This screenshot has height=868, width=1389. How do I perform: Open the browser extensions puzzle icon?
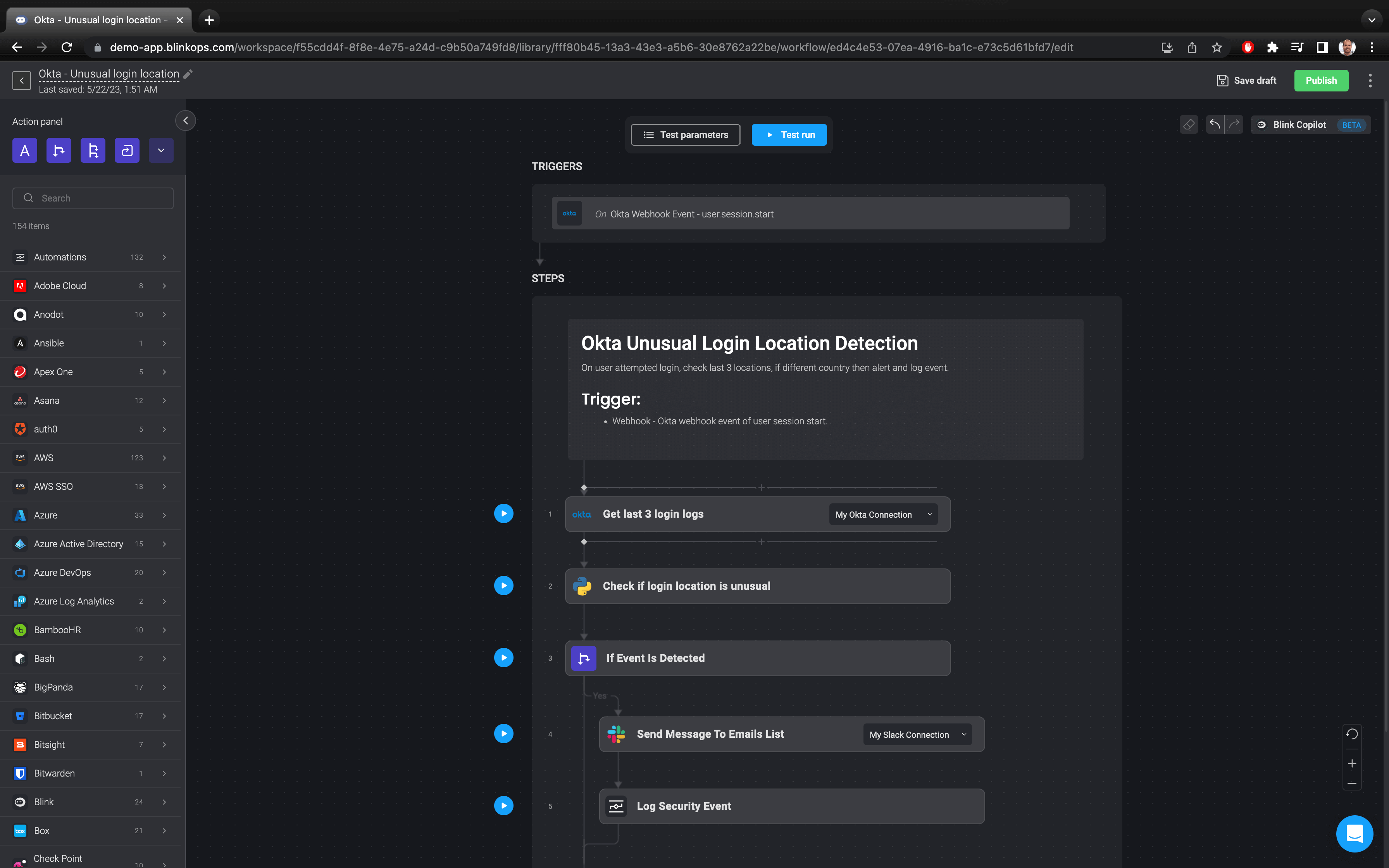coord(1272,48)
